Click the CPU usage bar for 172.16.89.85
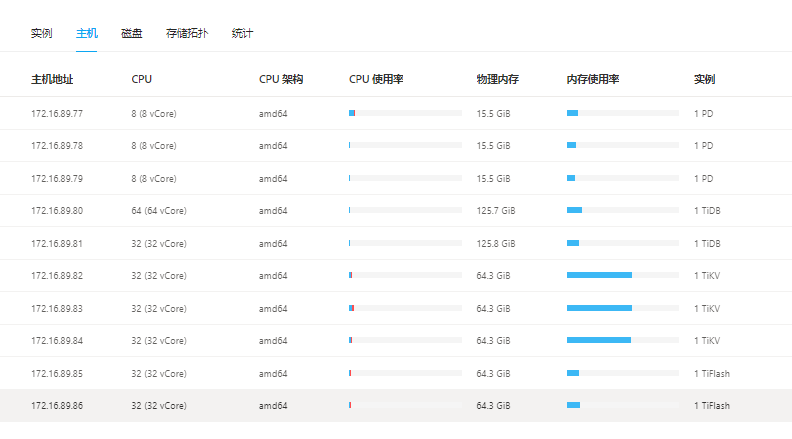The image size is (792, 439). click(x=405, y=373)
